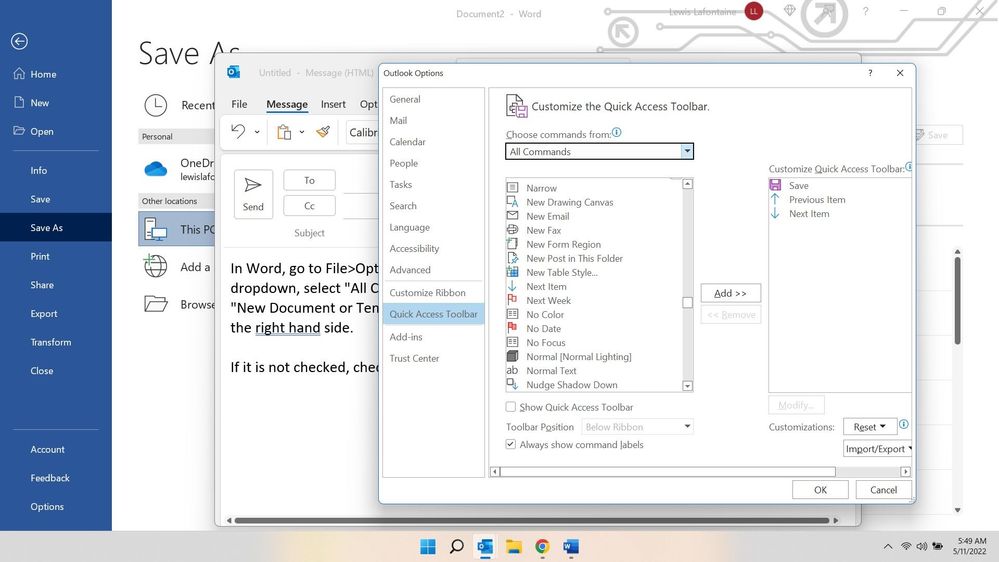Select New Drawing Canvas in command list
999x562 pixels.
570,202
